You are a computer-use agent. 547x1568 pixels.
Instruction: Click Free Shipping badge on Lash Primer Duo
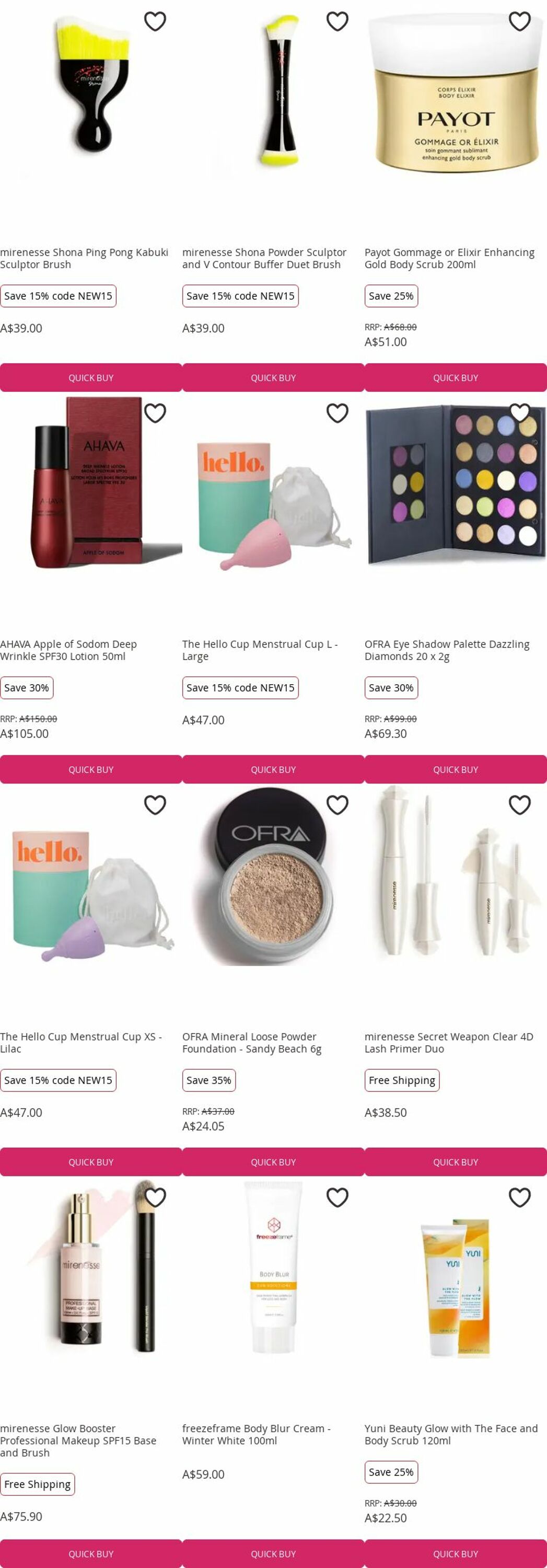tap(402, 1080)
